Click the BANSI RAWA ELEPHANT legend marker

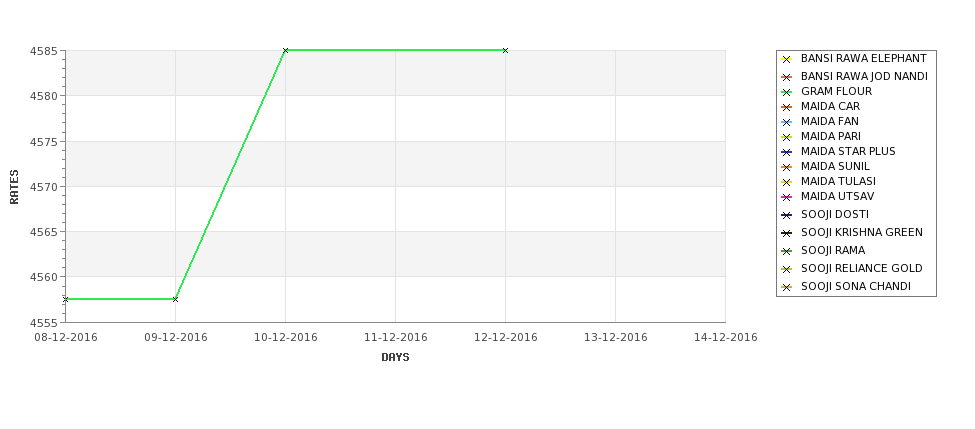[787, 59]
